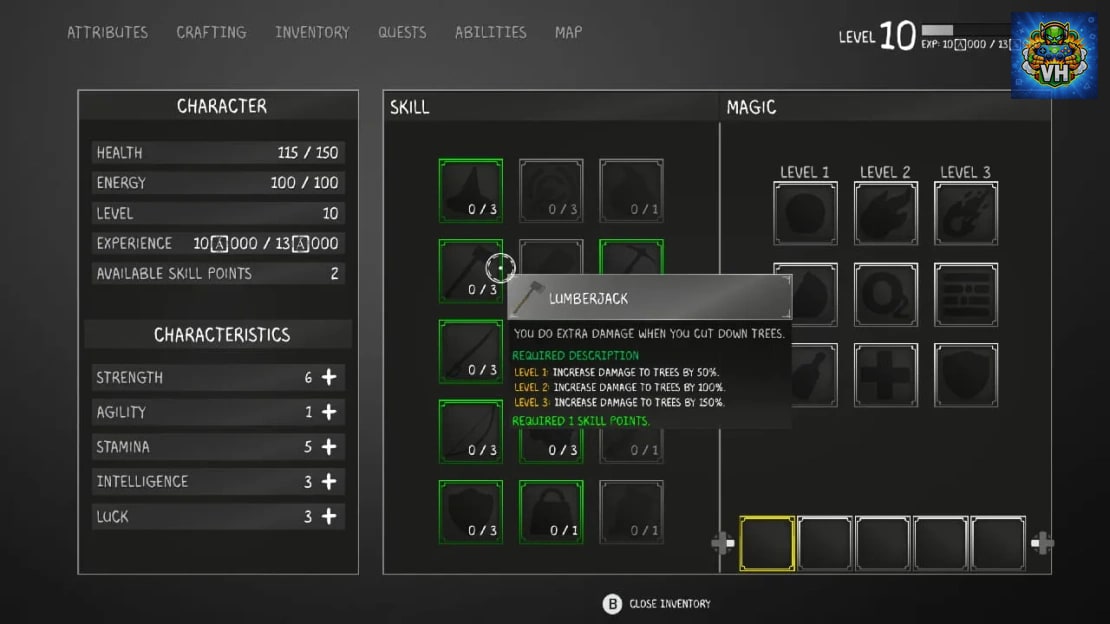The image size is (1110, 624).
Task: Select the middle hotbar slot
Action: pyautogui.click(x=883, y=543)
